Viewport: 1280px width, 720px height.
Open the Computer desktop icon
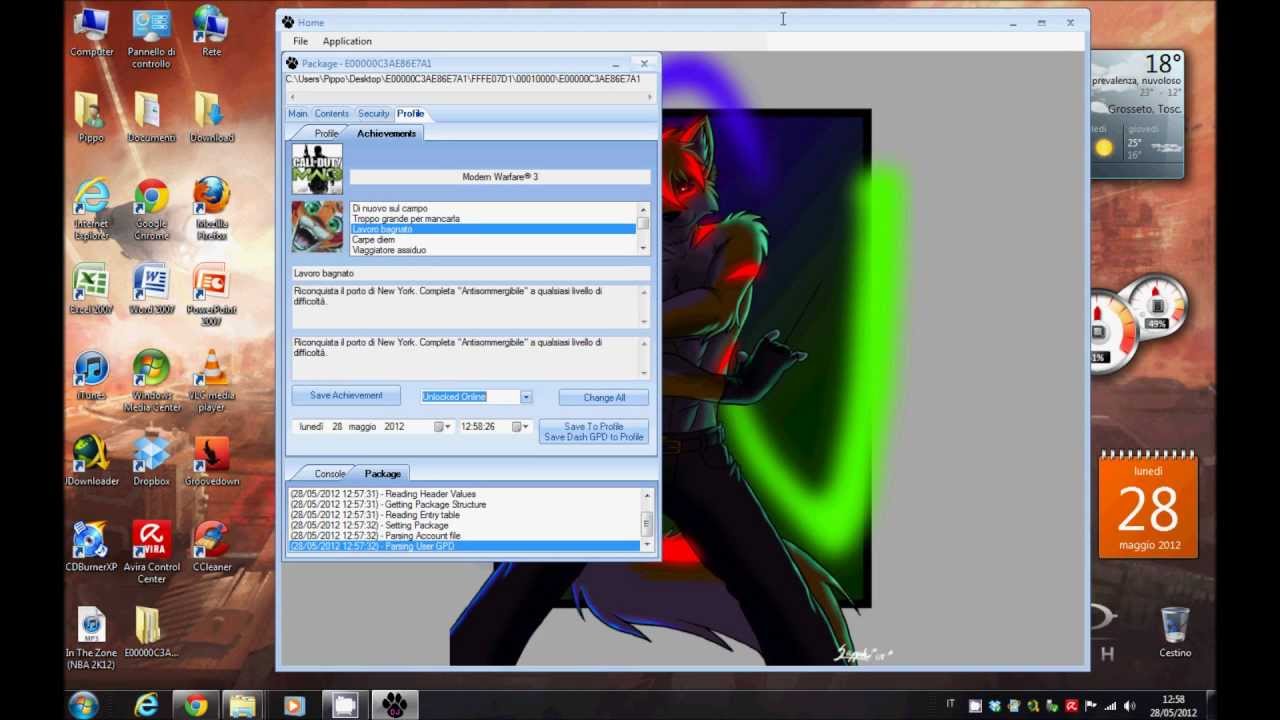pos(91,31)
